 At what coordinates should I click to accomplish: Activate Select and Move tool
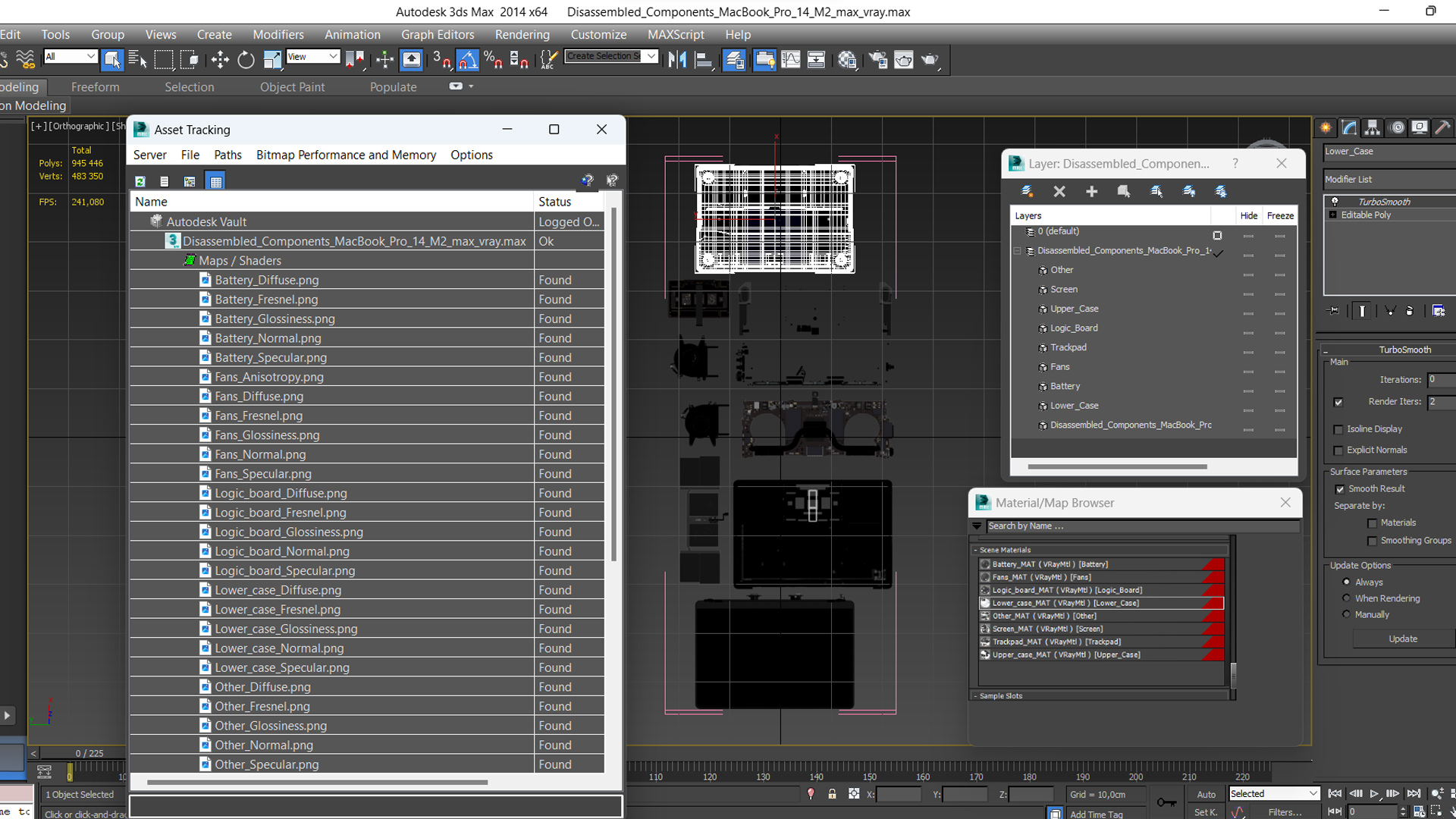(x=220, y=59)
